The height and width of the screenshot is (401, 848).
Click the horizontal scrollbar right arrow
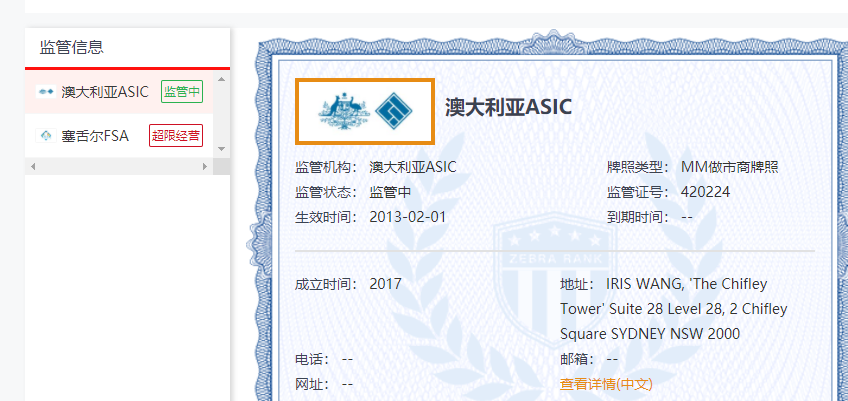(x=205, y=166)
